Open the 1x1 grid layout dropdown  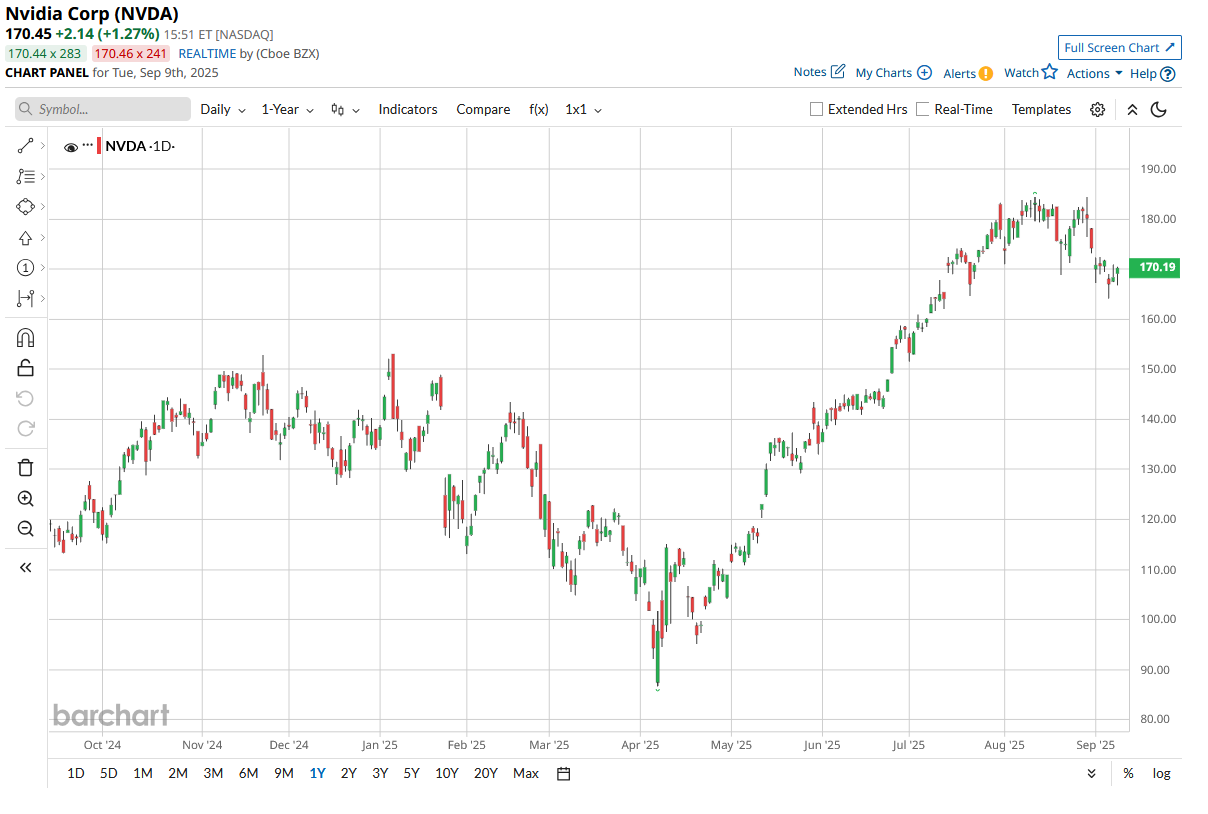[x=584, y=109]
